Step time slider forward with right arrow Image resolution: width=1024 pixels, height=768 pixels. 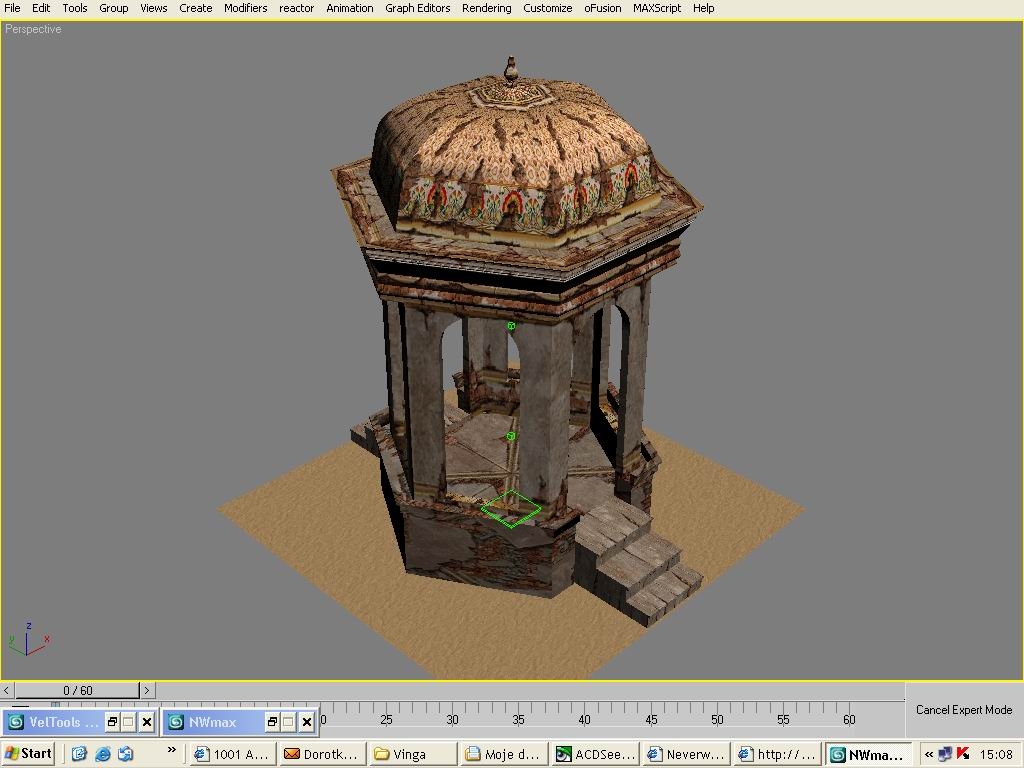point(147,690)
